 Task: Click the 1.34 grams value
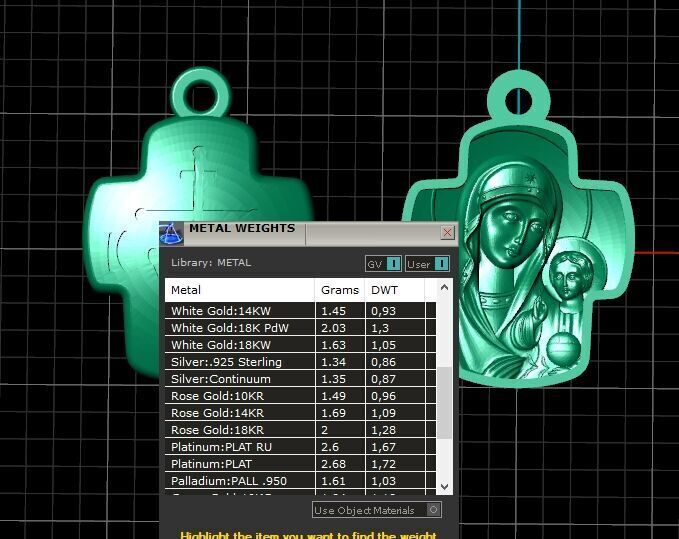333,362
